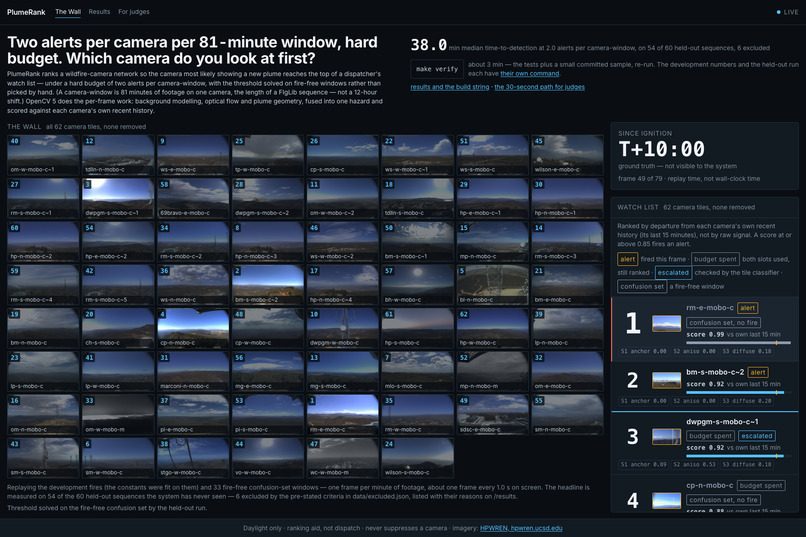
Task: Click the 'T+10:00' since-ignition timer
Action: (662, 149)
